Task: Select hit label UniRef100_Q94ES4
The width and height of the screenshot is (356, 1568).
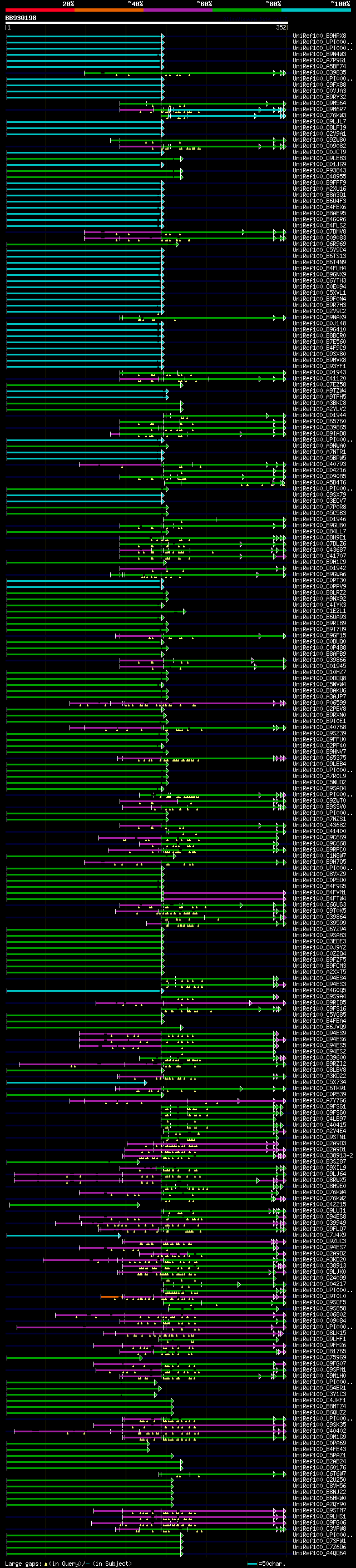Action: point(319,978)
